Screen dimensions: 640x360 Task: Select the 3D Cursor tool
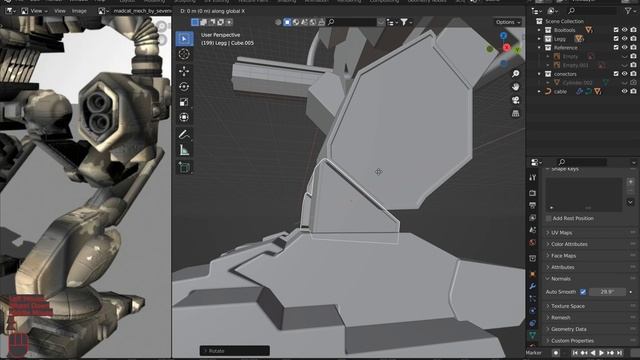184,54
